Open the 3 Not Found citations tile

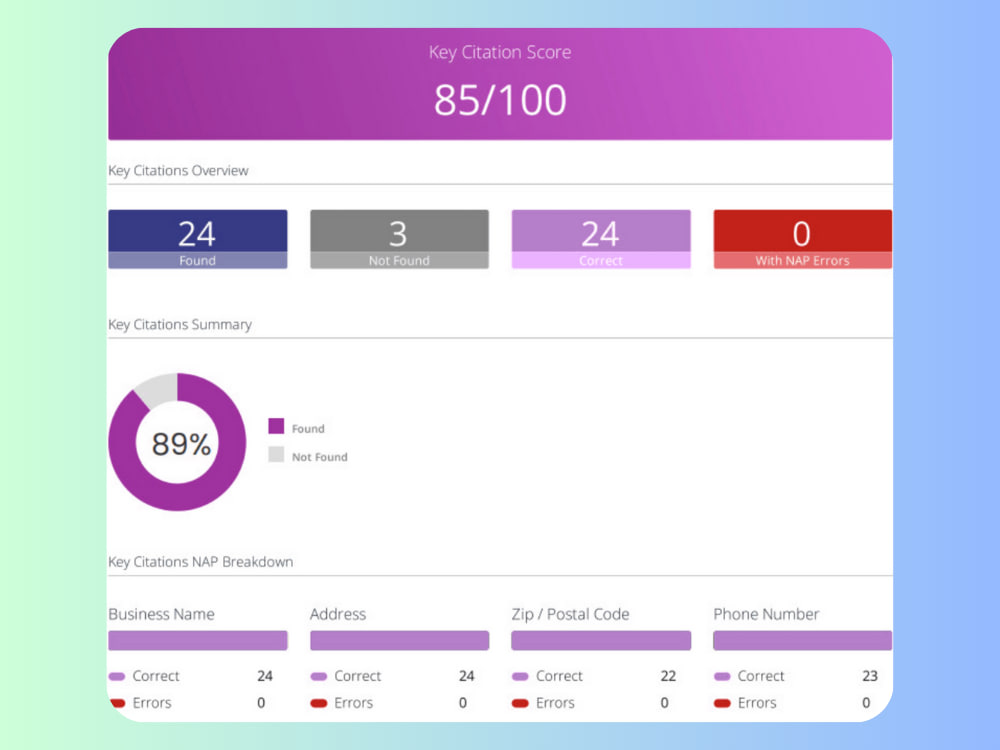tap(399, 239)
